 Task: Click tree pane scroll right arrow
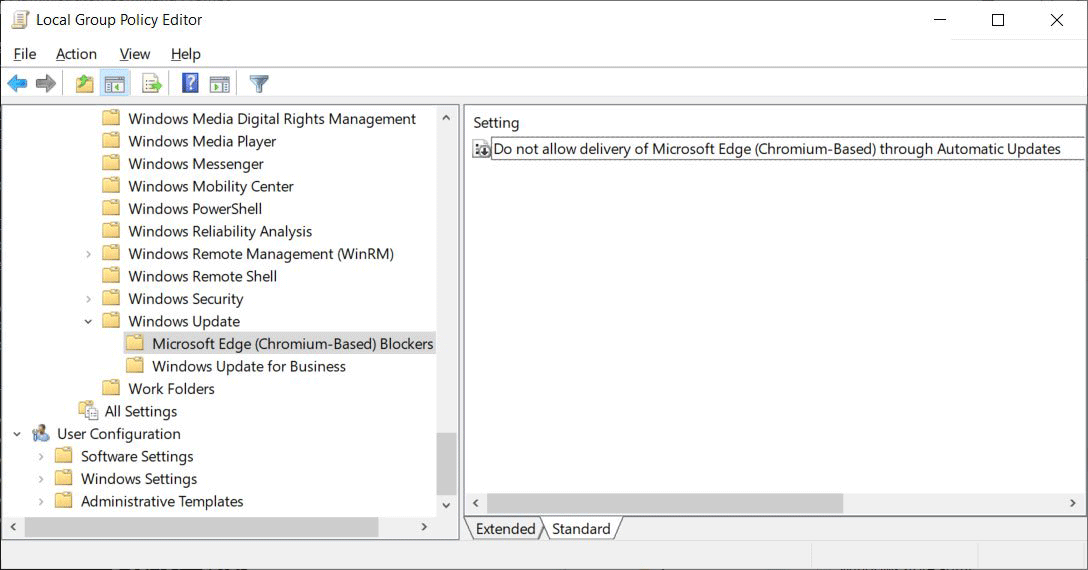(425, 527)
